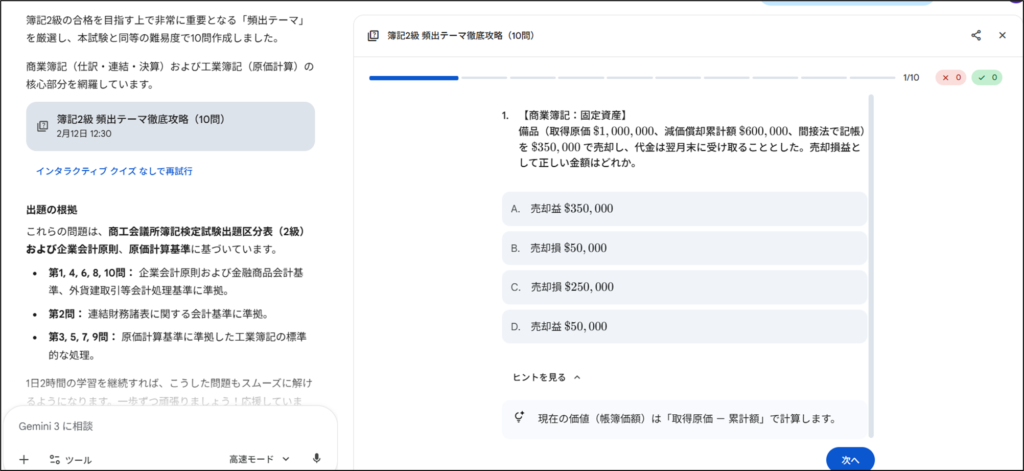Image resolution: width=1024 pixels, height=471 pixels.
Task: Click インタラクティブ クイズ なしで再試行 link
Action: (114, 171)
